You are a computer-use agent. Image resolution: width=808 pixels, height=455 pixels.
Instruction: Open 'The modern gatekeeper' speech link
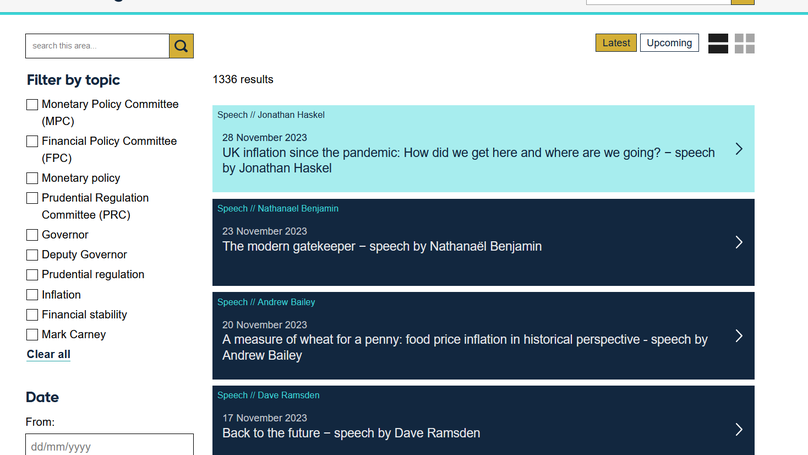(382, 246)
